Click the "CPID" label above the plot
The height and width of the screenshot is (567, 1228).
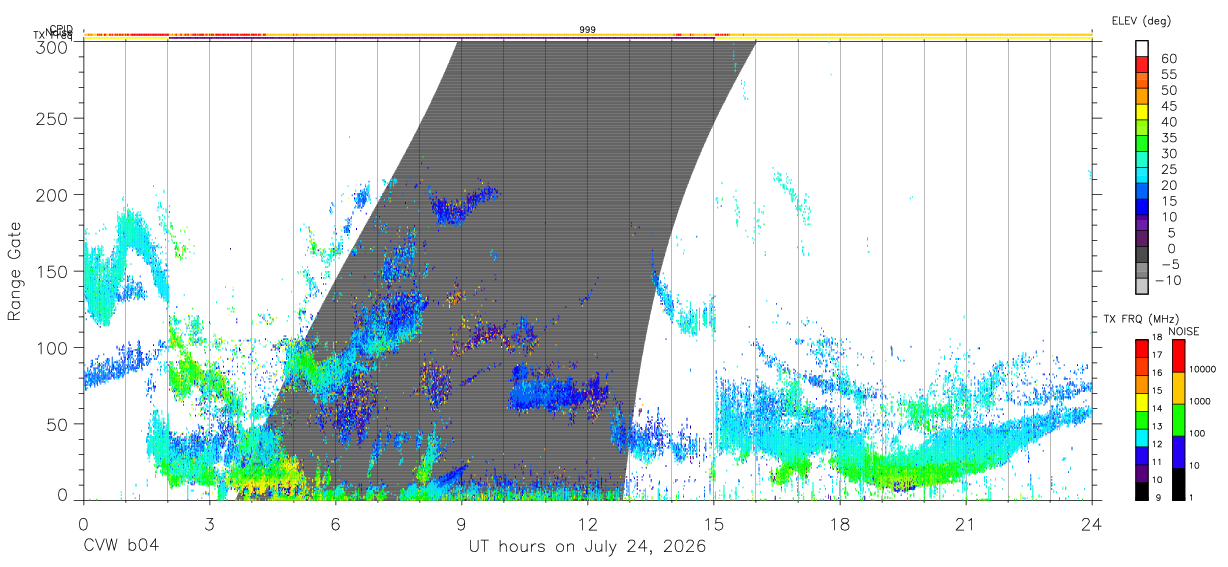(60, 30)
